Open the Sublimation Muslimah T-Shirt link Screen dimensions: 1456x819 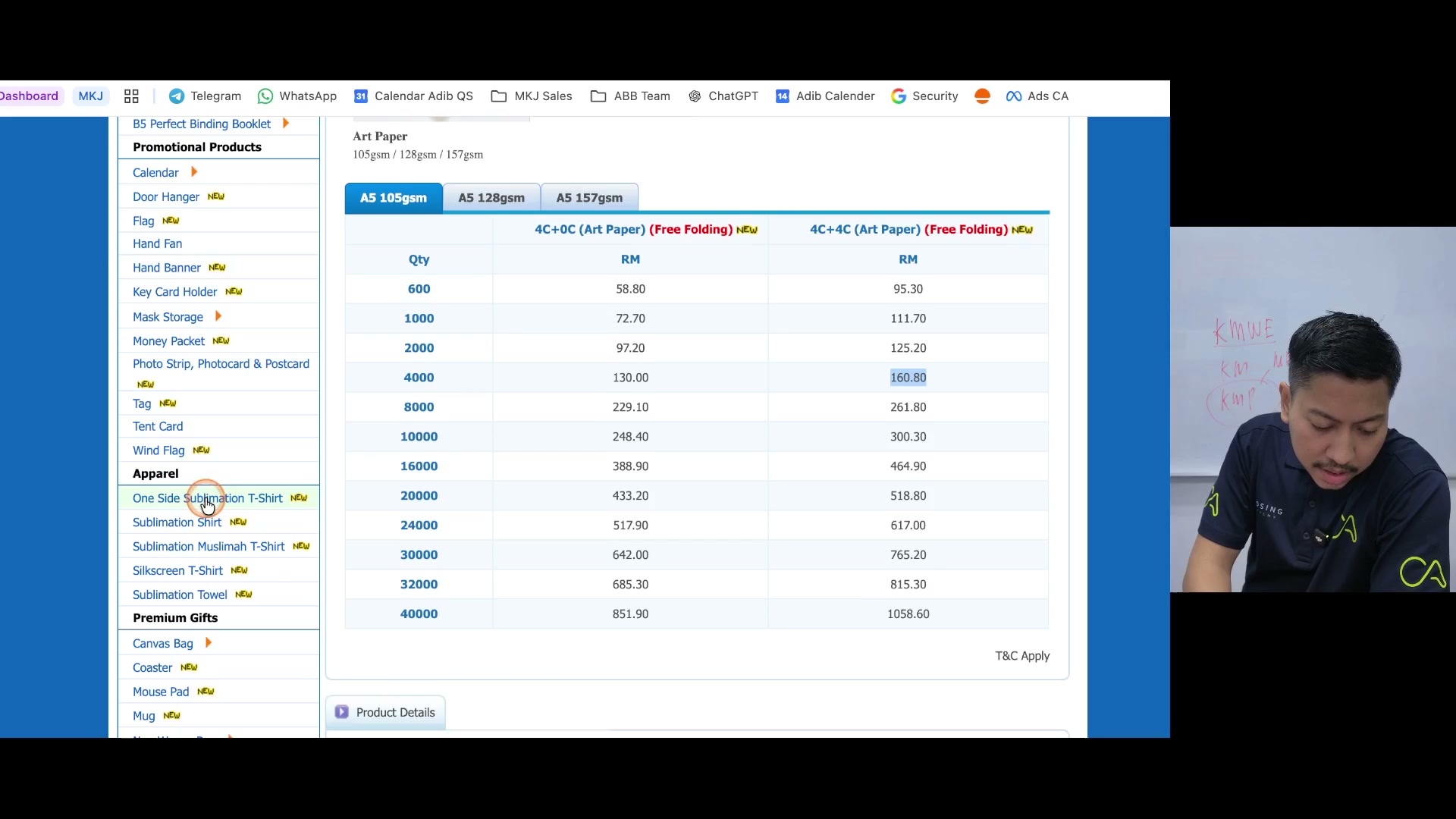[x=209, y=547]
